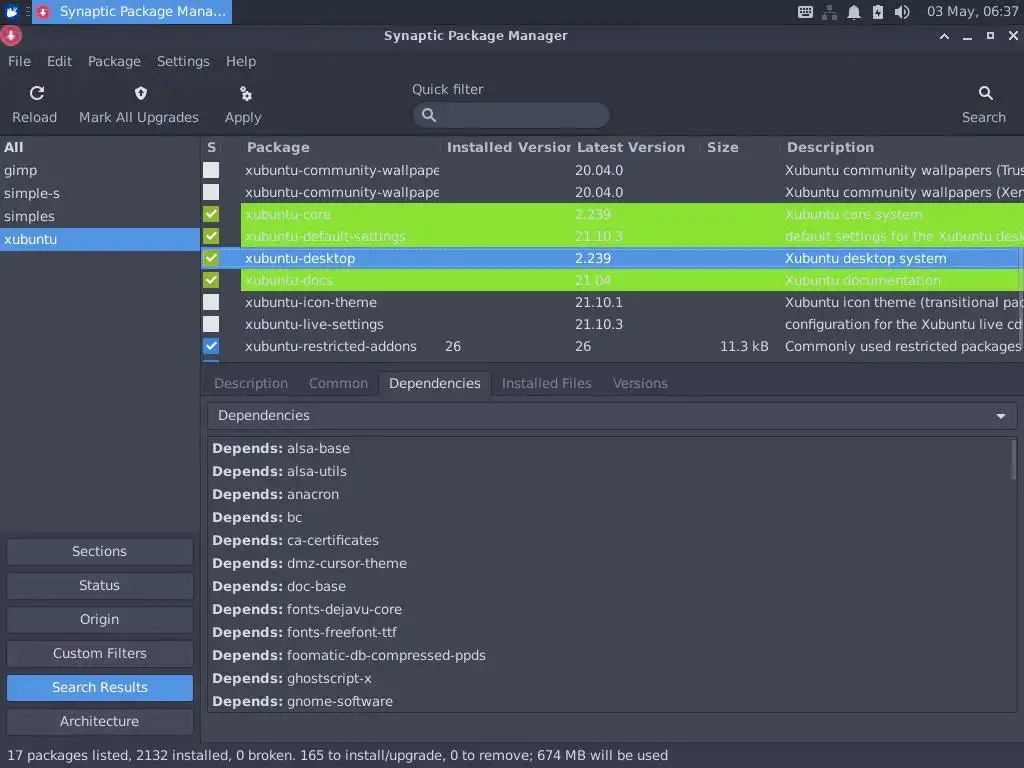Click 'Depends: gnome-software' entry

coord(302,701)
